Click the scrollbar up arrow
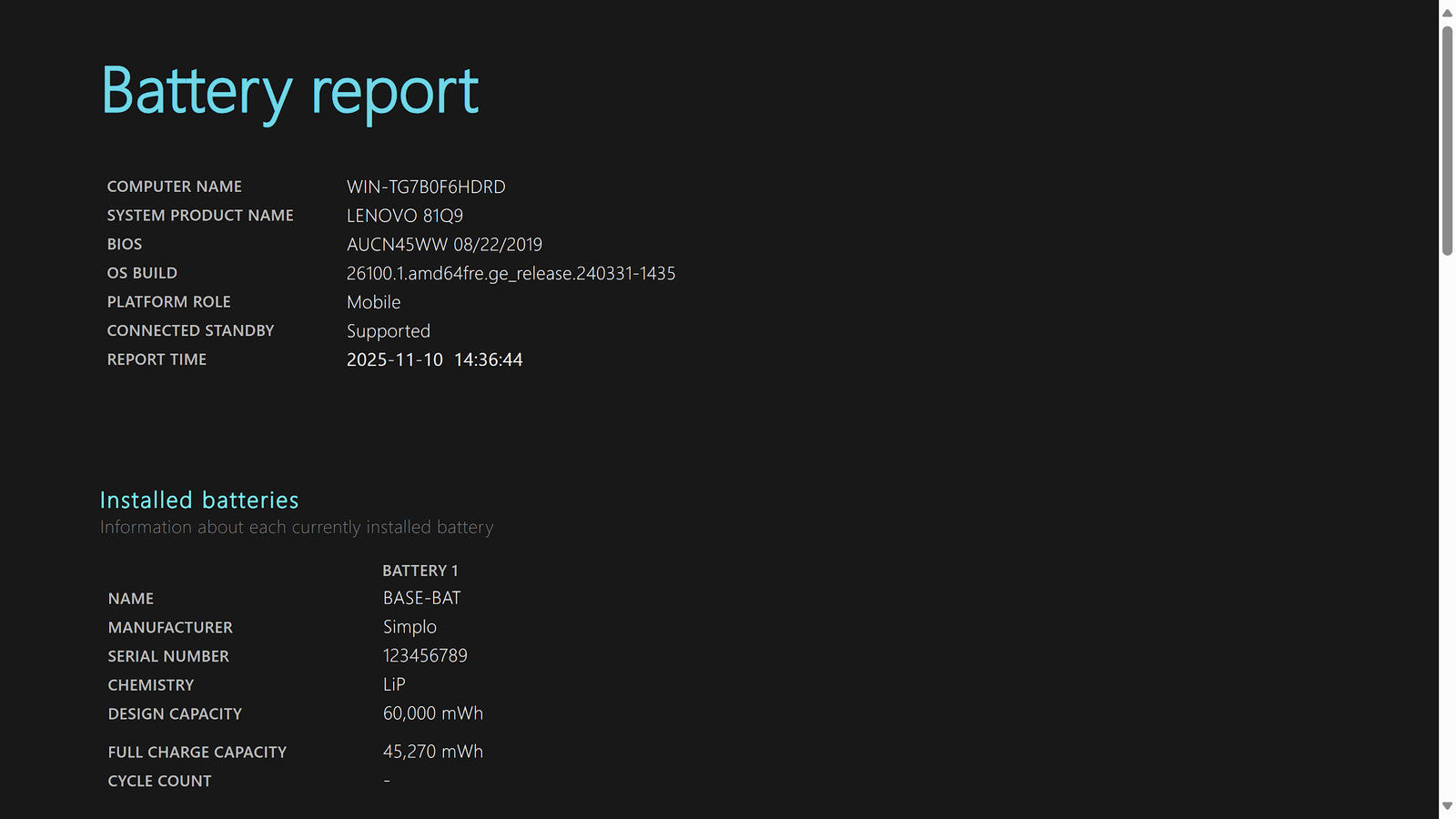Screen dimensions: 1456x819 click(1447, 13)
